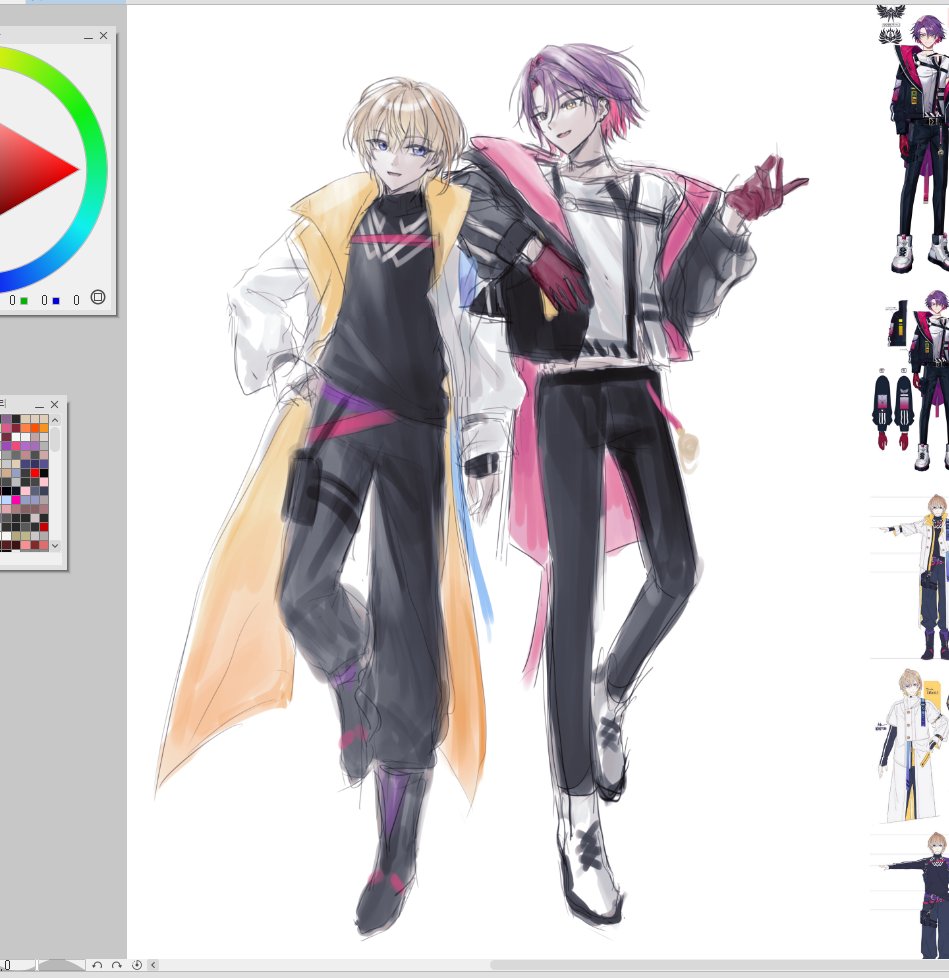Viewport: 949px width, 978px height.
Task: Minimize the color wheel panel
Action: 88,36
